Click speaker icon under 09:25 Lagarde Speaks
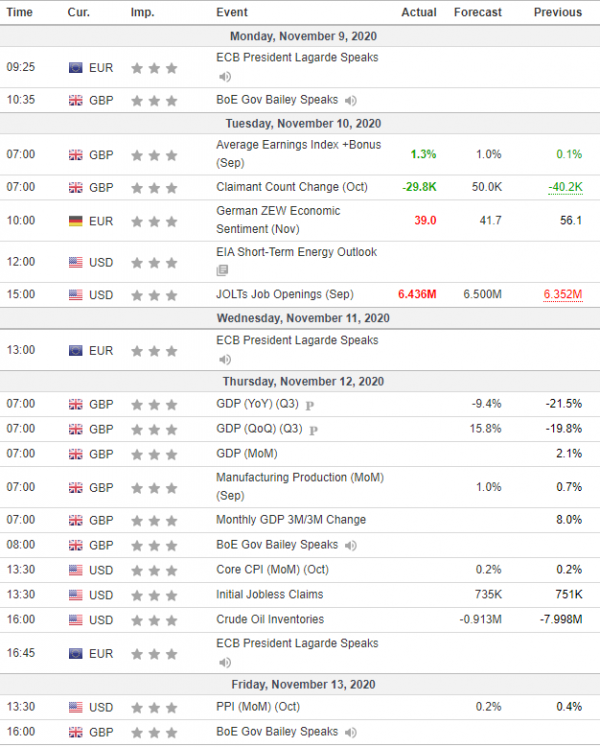 click(x=224, y=77)
